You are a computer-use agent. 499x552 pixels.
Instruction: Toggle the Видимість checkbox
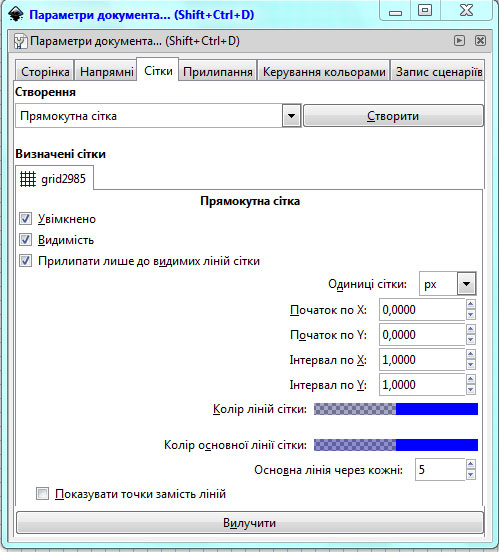(x=25, y=240)
